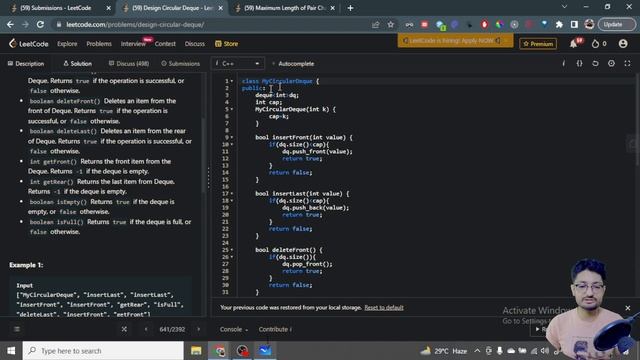Open the weather 29°C Haze widget
The height and width of the screenshot is (360, 640).
(444, 351)
